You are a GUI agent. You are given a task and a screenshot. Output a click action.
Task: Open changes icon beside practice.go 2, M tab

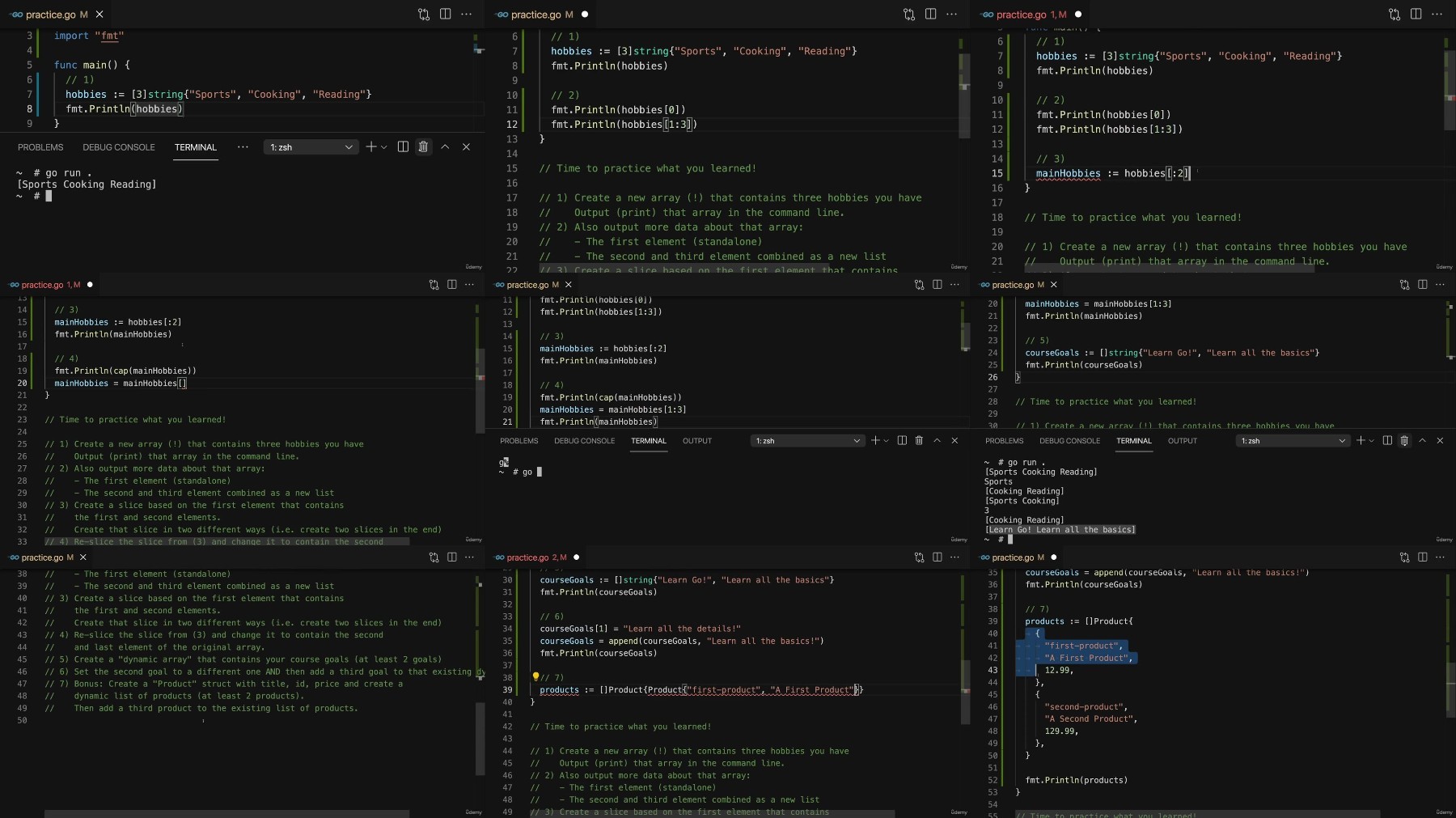click(x=919, y=557)
